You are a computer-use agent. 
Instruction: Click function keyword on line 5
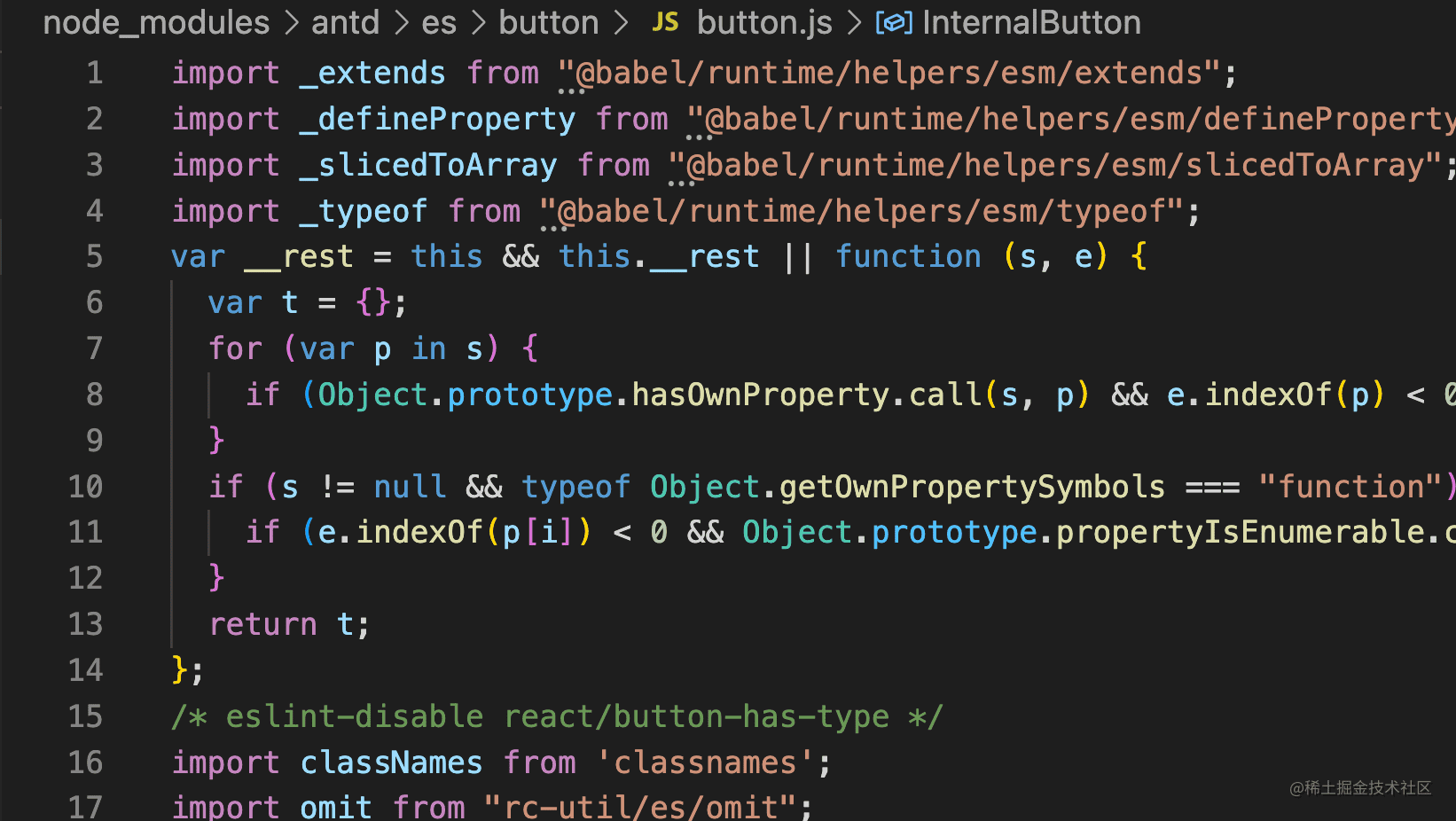[x=908, y=256]
